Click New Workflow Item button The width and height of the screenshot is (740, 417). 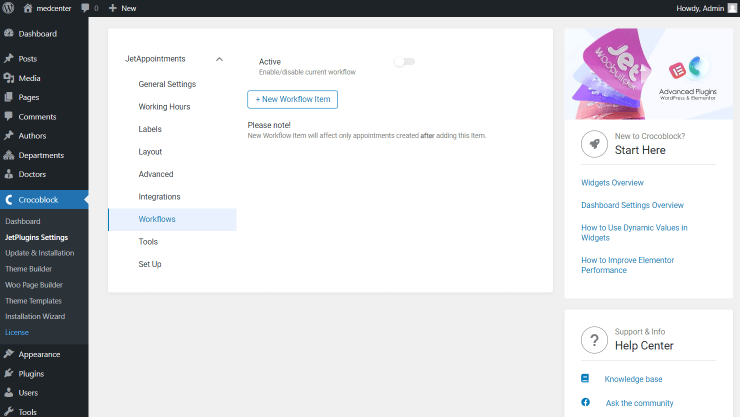(x=293, y=100)
